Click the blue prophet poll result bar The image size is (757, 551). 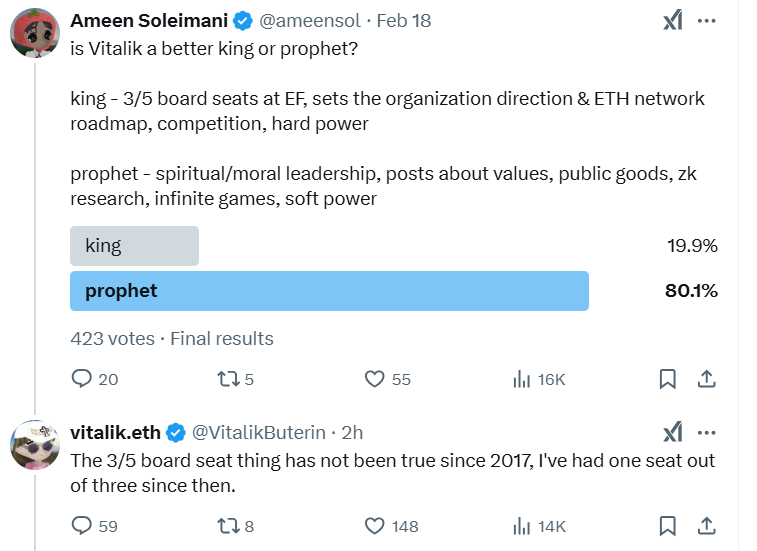[x=329, y=291]
